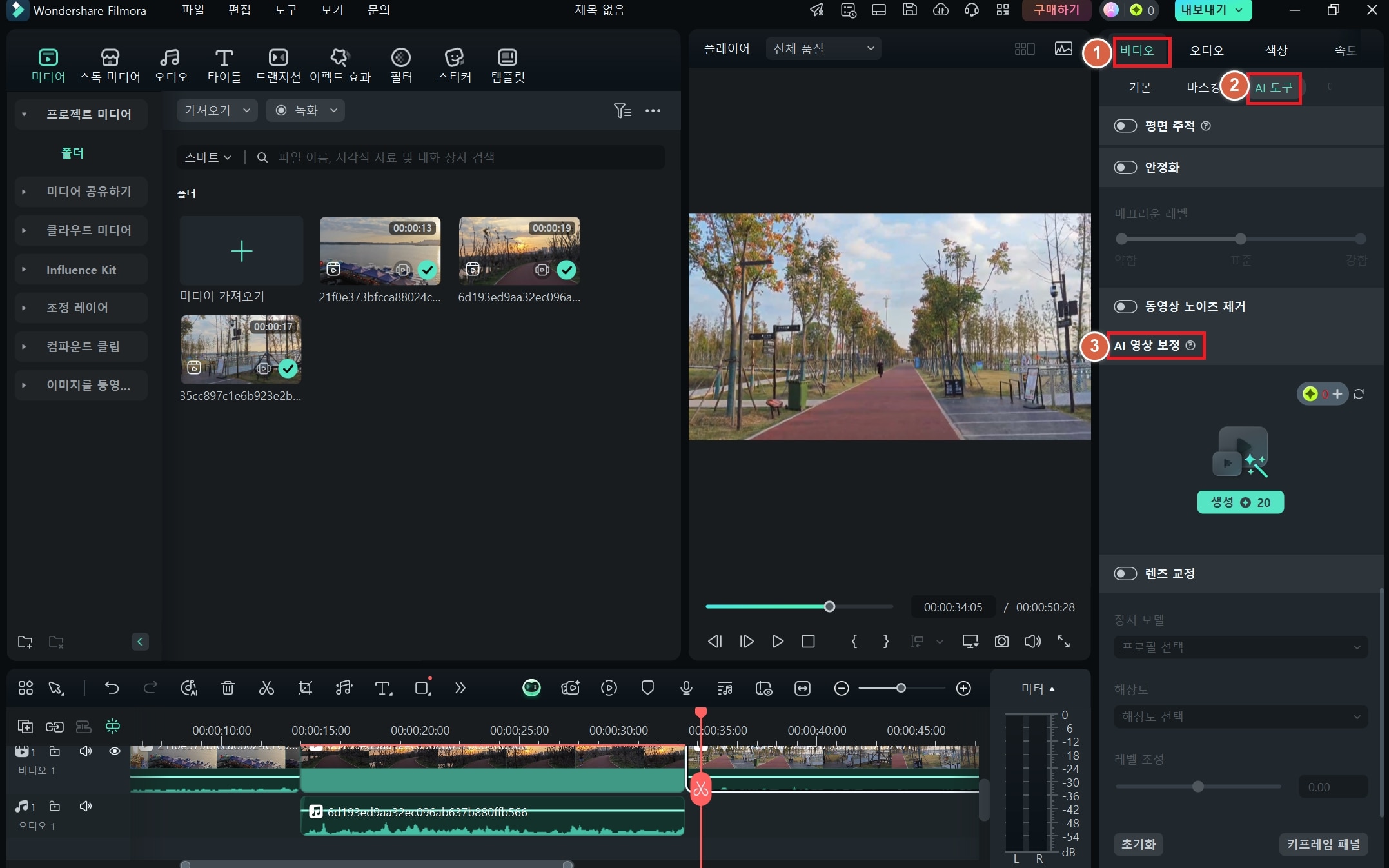
Task: Click the 구매하기 purchase button
Action: coord(1056,10)
